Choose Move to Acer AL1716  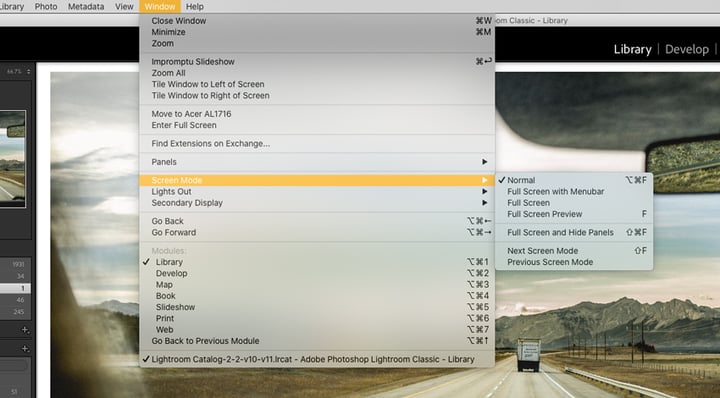(317, 114)
